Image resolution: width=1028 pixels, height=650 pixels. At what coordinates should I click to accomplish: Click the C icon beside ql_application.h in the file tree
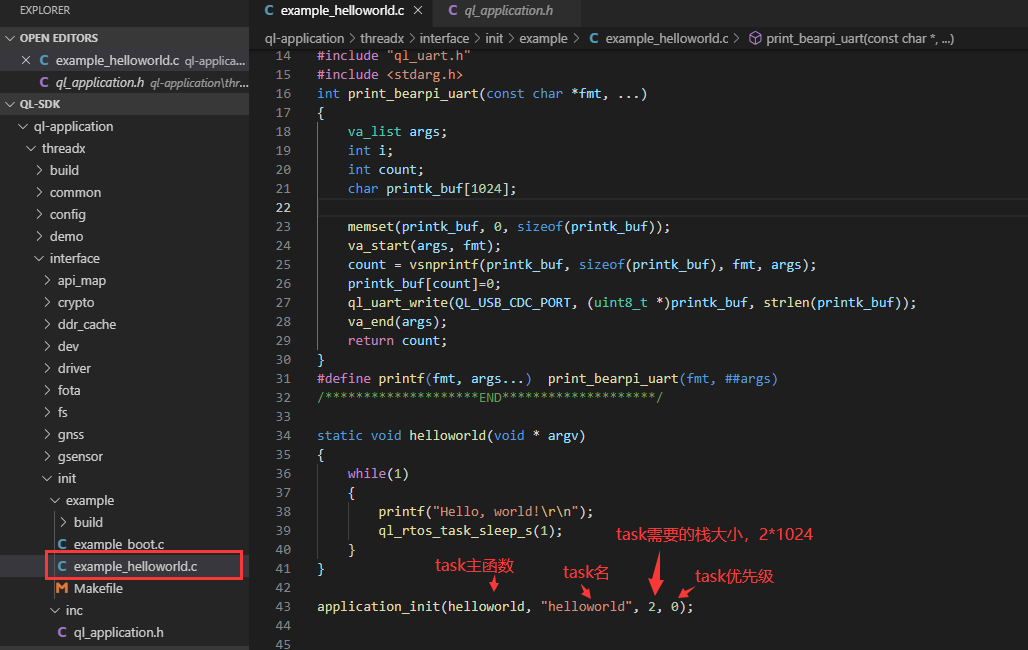[x=62, y=632]
